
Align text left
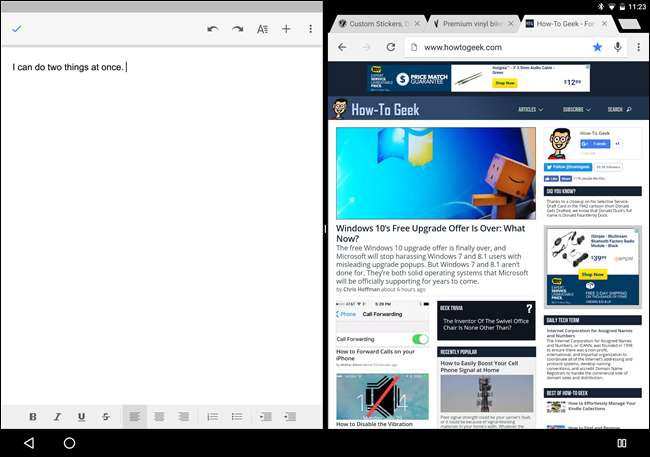click(135, 417)
